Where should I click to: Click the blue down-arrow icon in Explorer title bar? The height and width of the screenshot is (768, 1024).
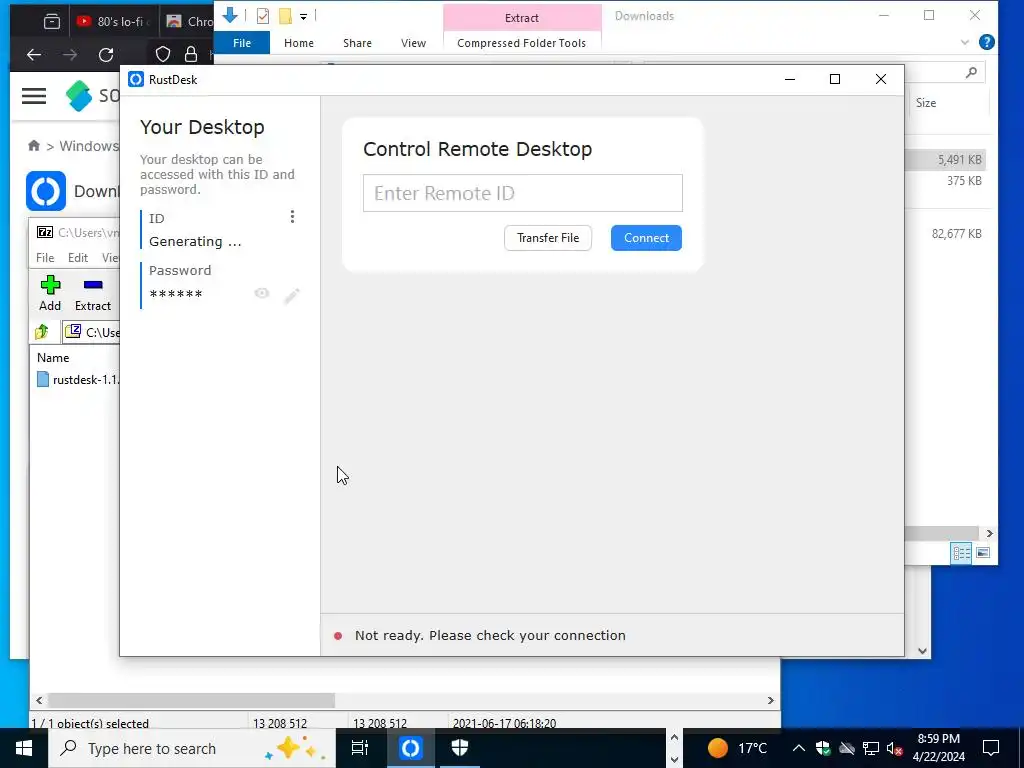(x=230, y=15)
